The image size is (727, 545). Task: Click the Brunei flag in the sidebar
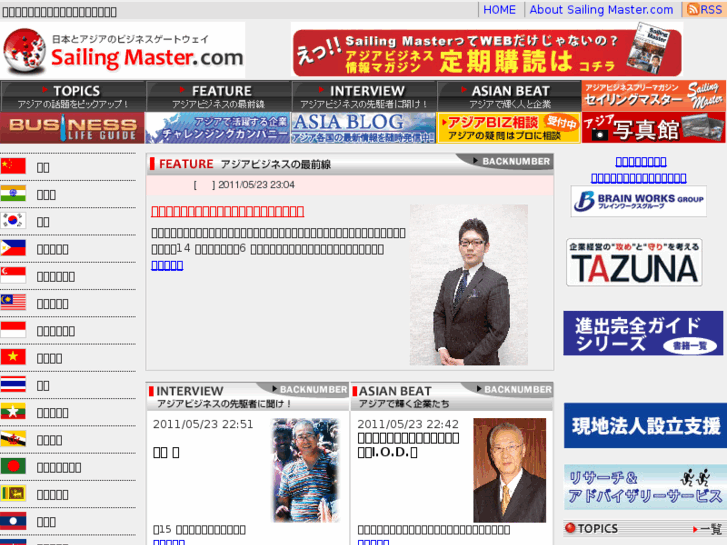coord(13,439)
